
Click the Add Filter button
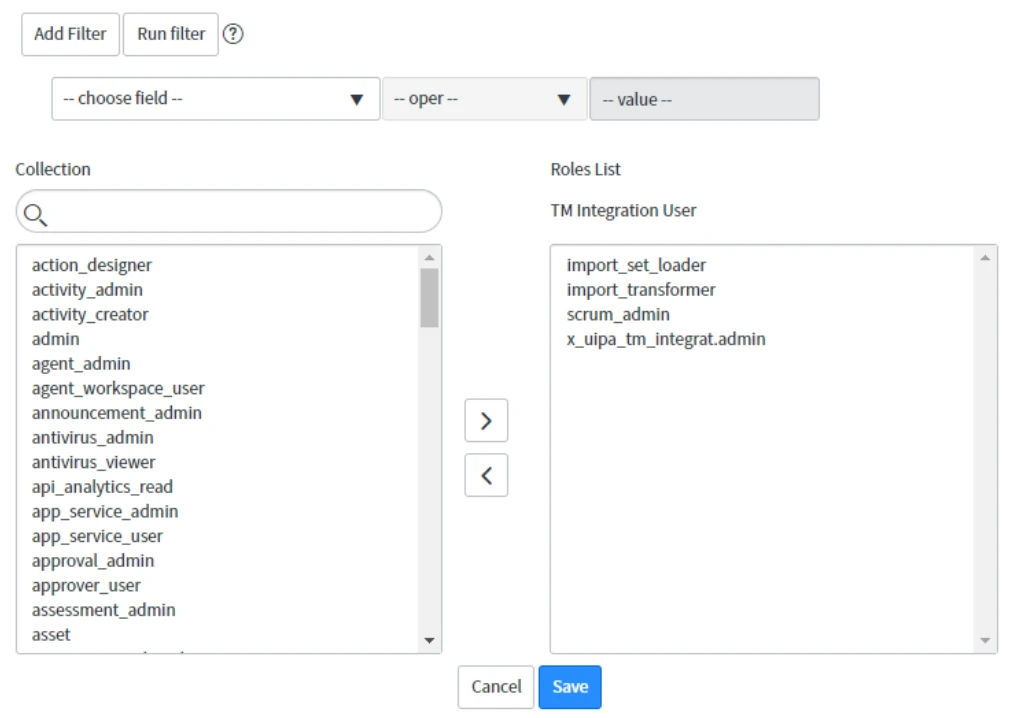point(70,34)
